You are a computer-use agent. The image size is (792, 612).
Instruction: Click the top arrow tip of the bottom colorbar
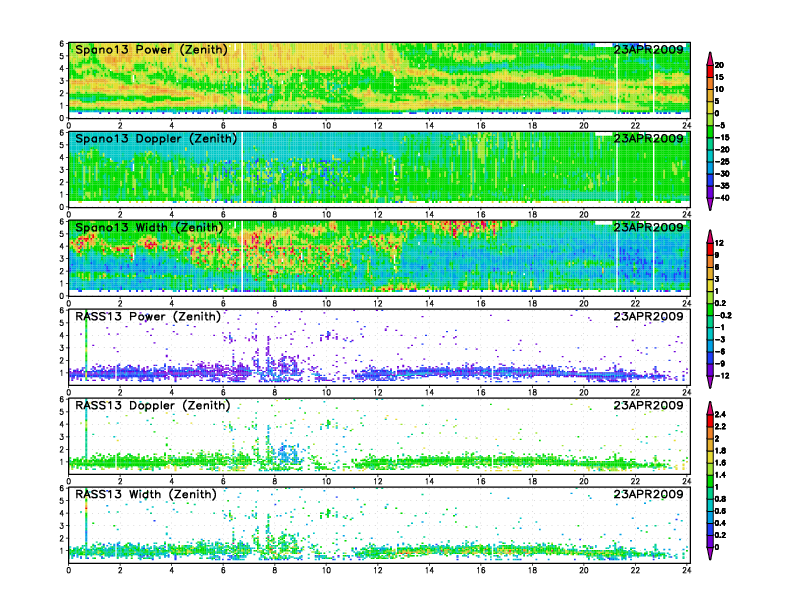coord(710,407)
